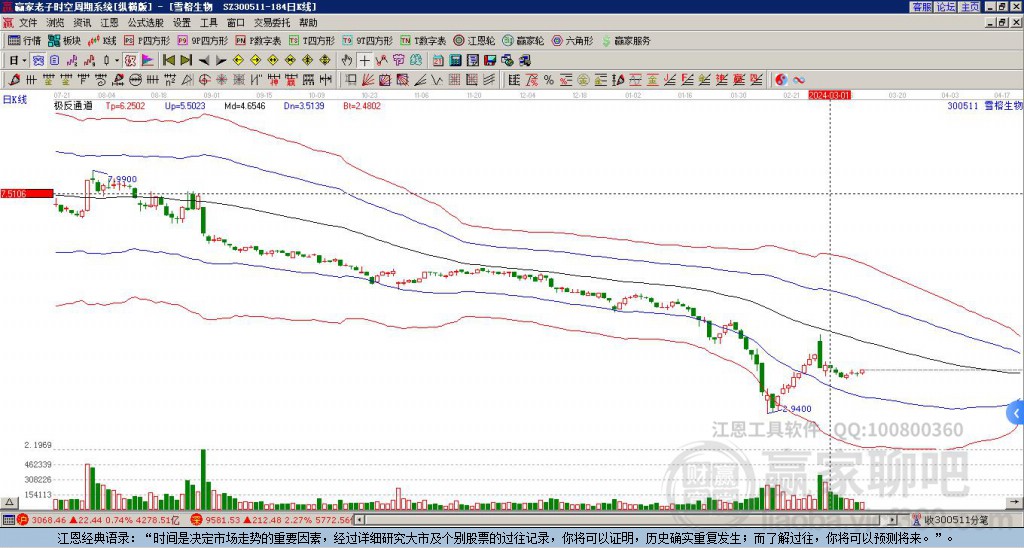The height and width of the screenshot is (548, 1024).
Task: Click the horizontal scrollbar right arrow
Action: (892, 520)
